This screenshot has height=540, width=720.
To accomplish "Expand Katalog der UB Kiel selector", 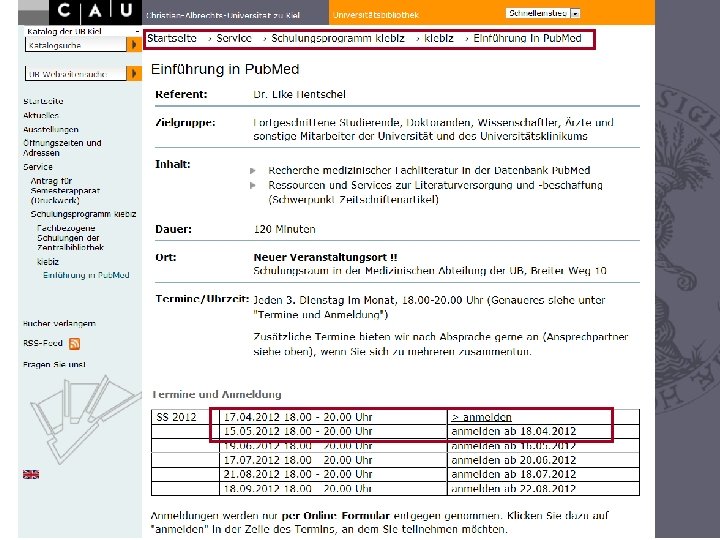I will pos(83,31).
